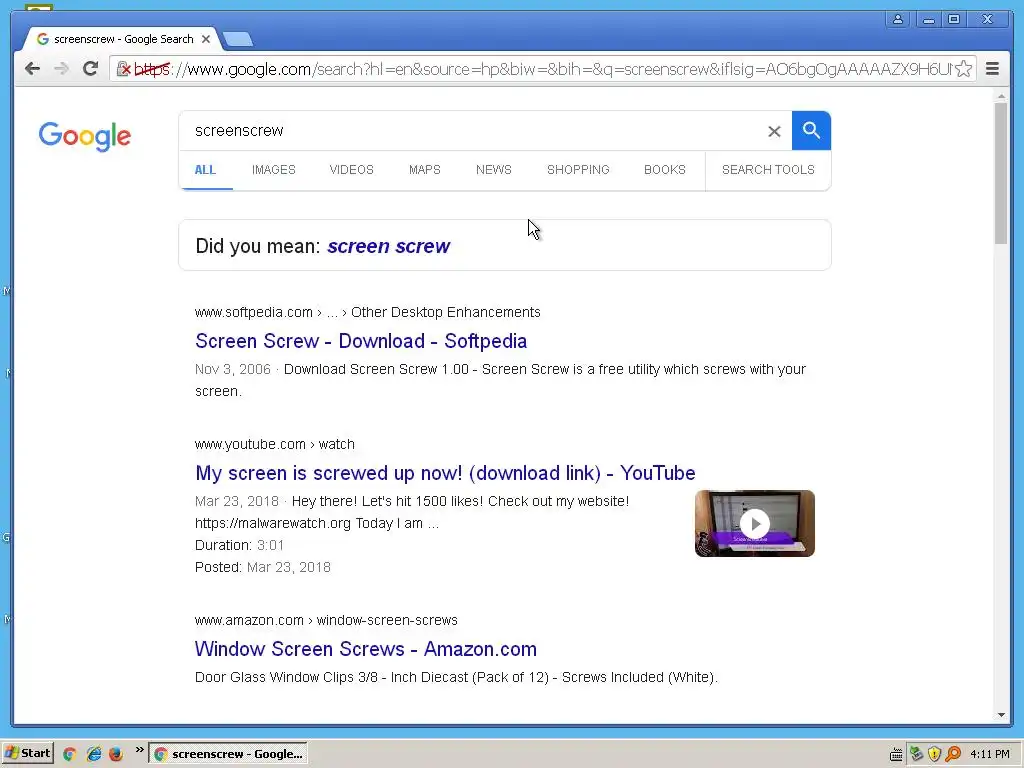Open Window Screen Screws Amazon result
The width and height of the screenshot is (1024, 768).
[x=366, y=649]
